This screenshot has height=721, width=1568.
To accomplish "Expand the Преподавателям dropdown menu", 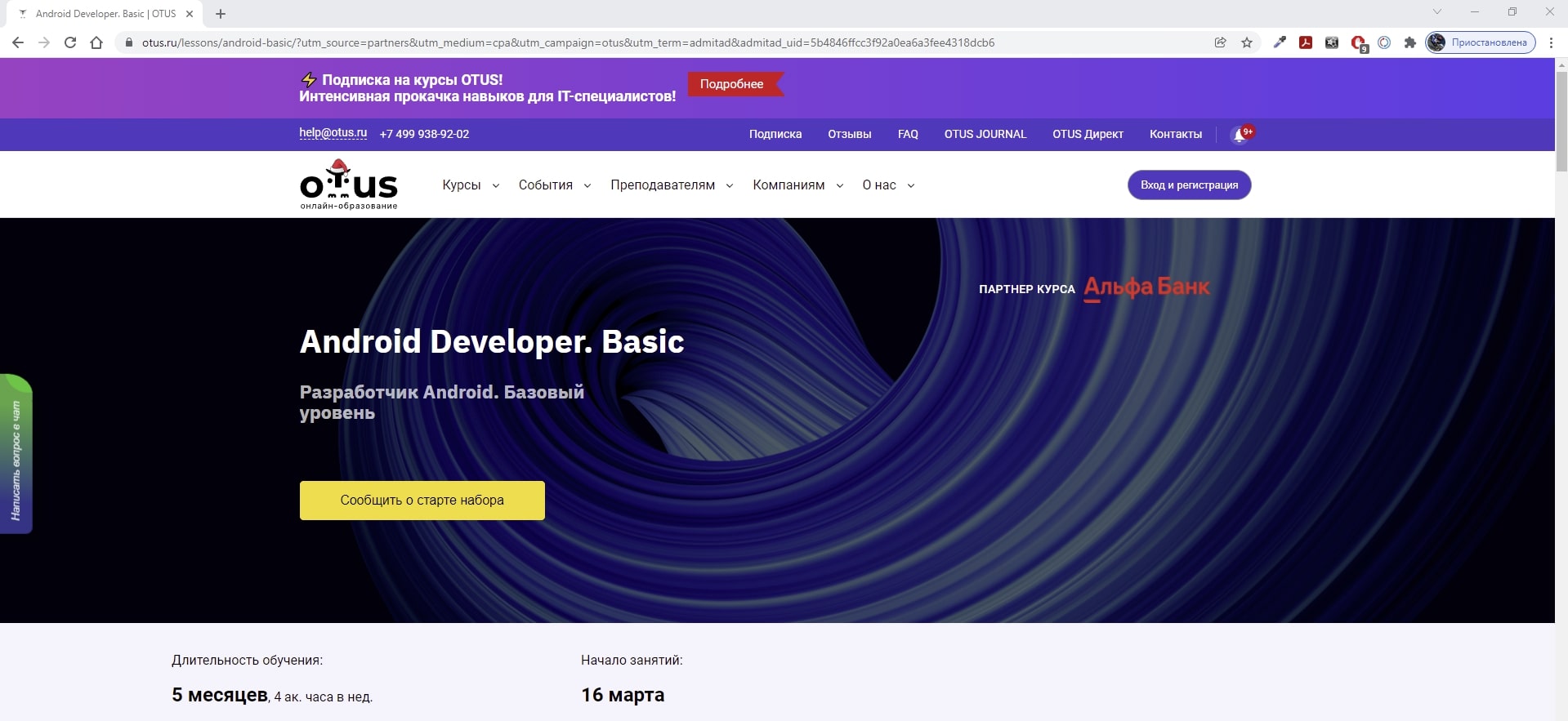I will (672, 185).
